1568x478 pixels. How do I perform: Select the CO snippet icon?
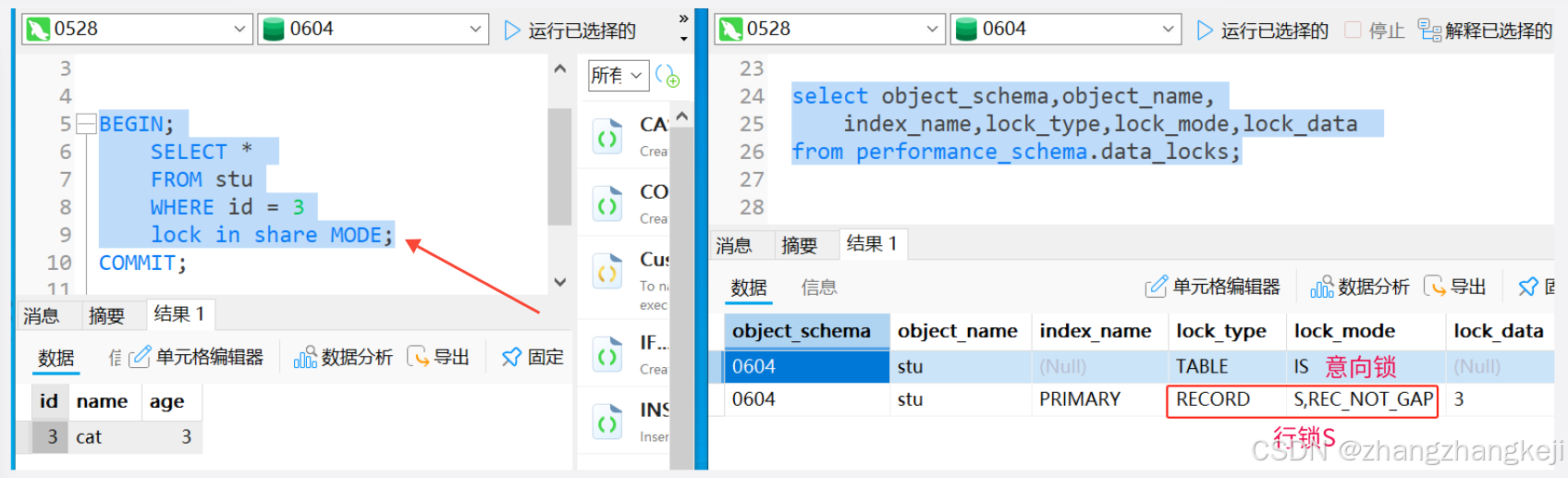607,202
